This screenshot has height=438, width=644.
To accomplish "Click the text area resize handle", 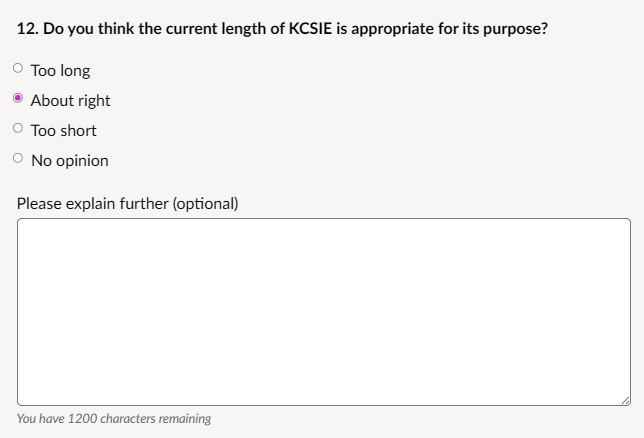I will click(625, 400).
